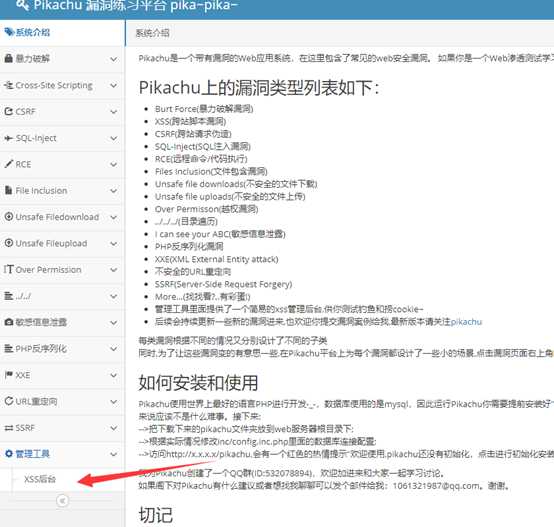Open Unsafe Filedownload menu label

[57, 217]
